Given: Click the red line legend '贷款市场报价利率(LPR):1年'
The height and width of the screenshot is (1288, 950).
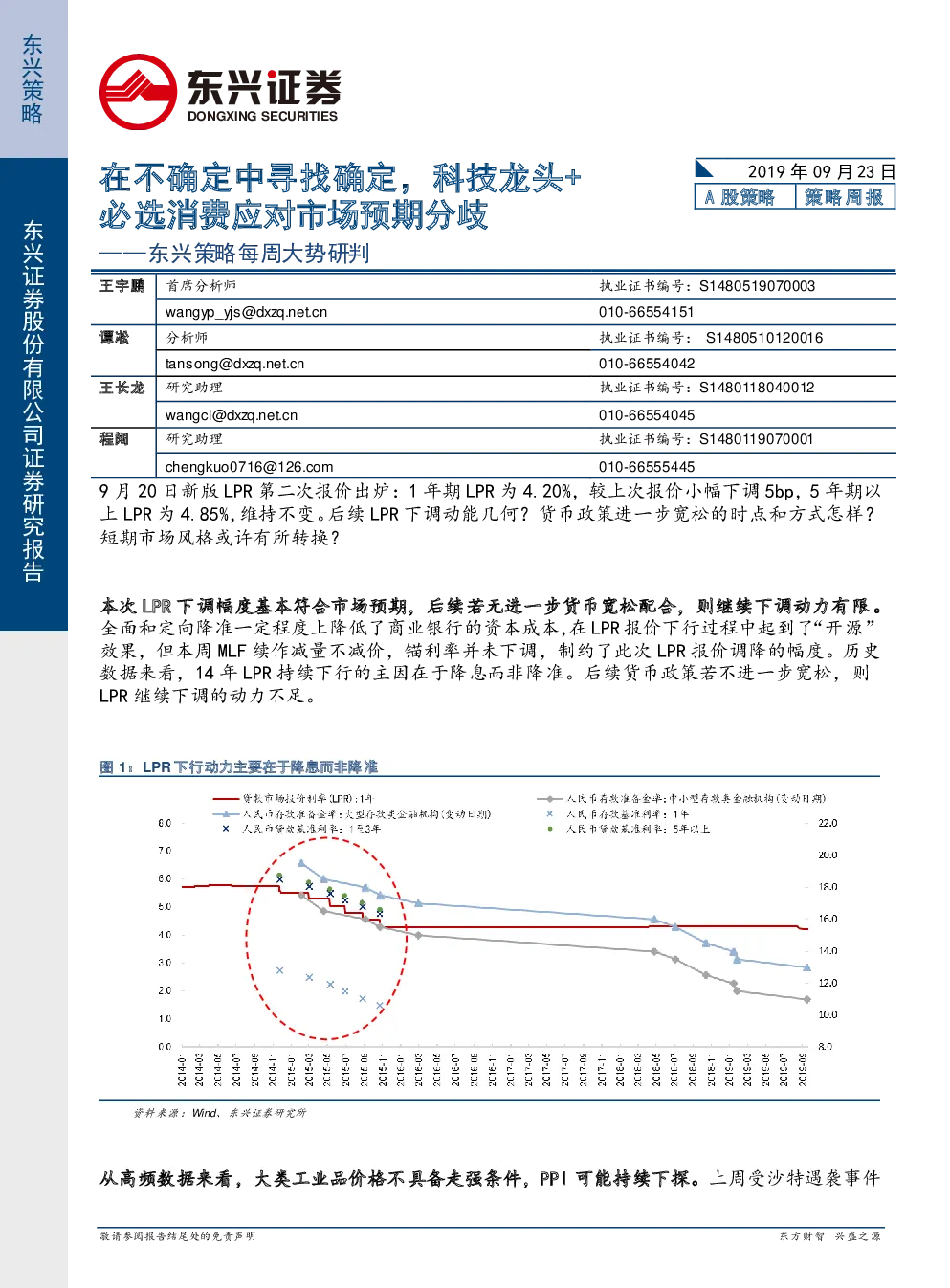Looking at the screenshot, I should [x=294, y=798].
